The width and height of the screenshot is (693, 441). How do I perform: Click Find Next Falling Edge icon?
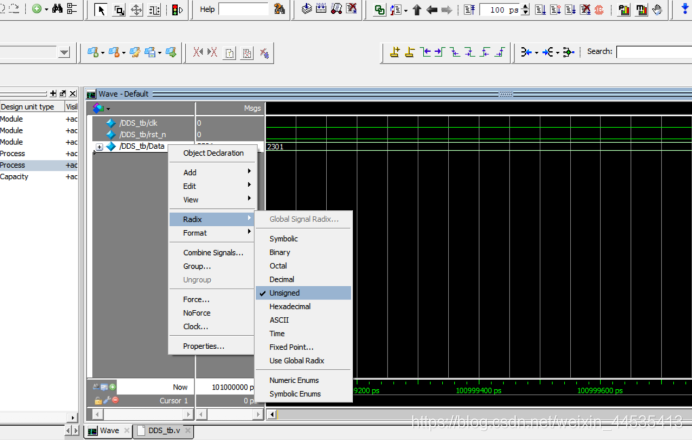[x=470, y=52]
